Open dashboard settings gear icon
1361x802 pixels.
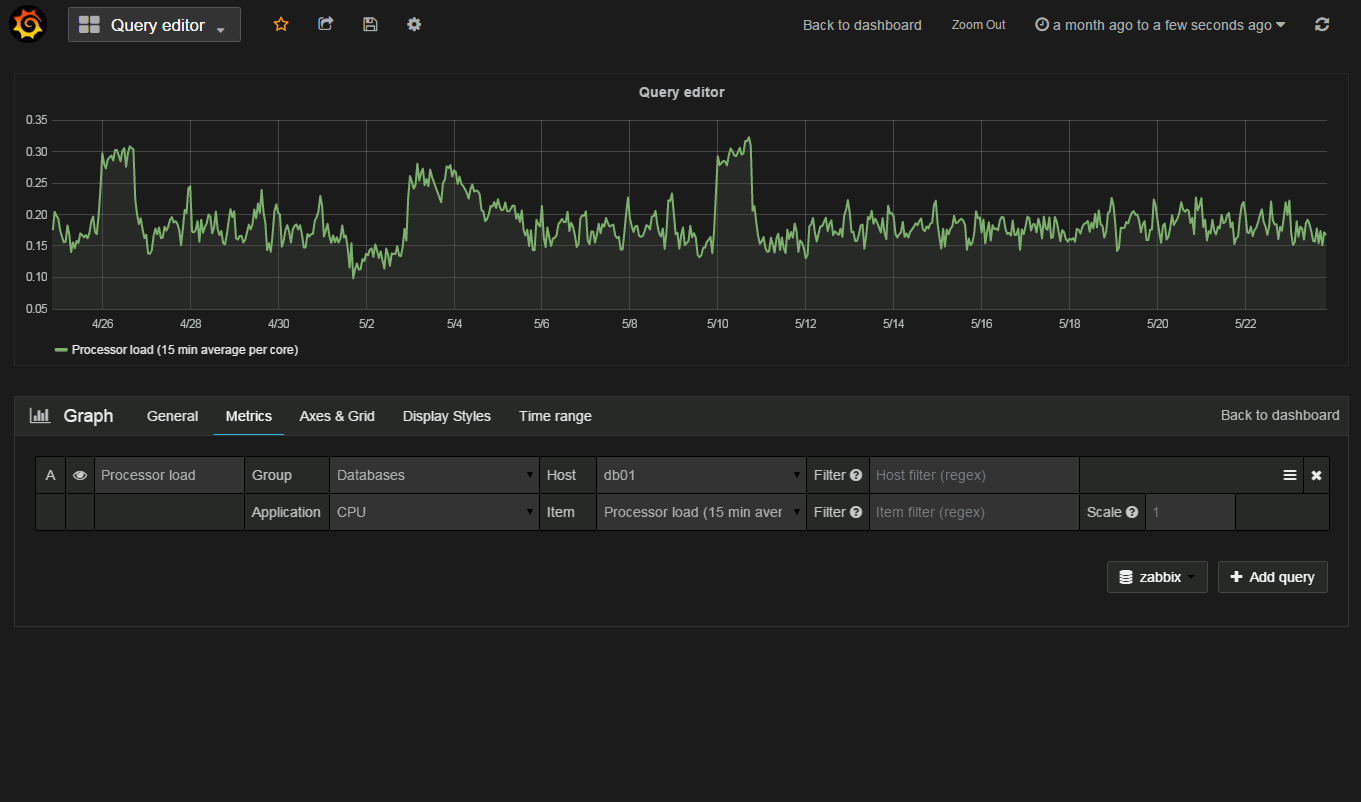(x=414, y=24)
